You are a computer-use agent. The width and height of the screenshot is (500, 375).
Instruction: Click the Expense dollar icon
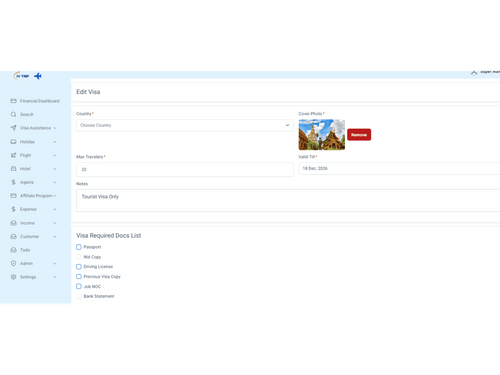click(x=13, y=209)
